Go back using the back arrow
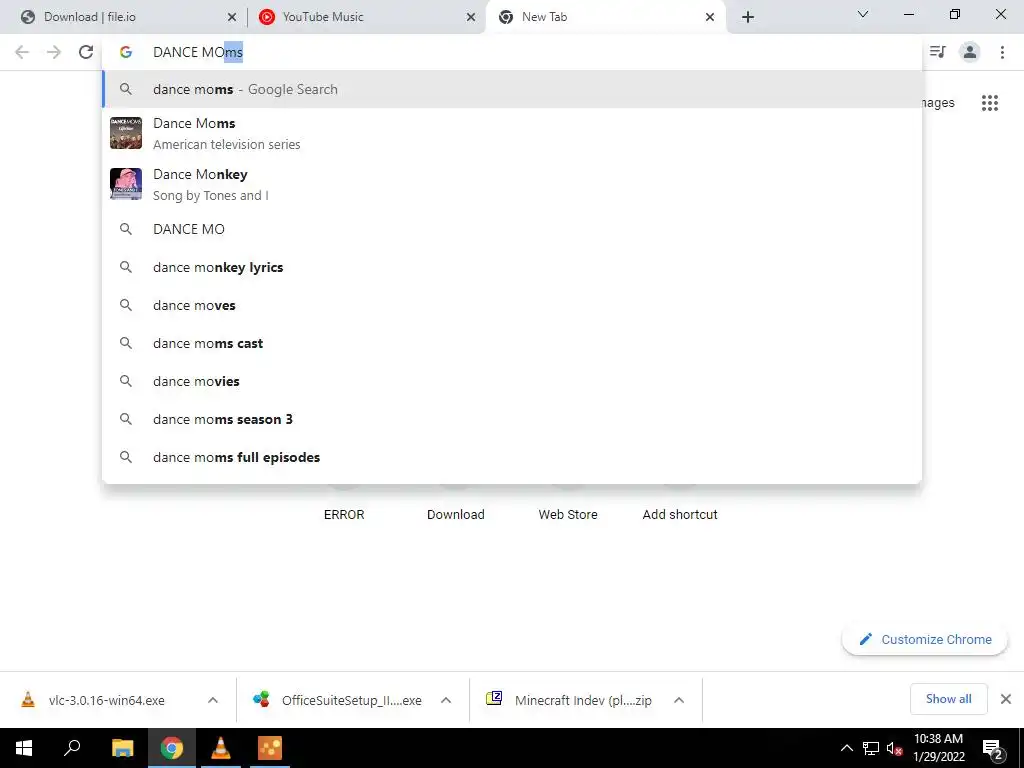Viewport: 1024px width, 768px height. 22,52
